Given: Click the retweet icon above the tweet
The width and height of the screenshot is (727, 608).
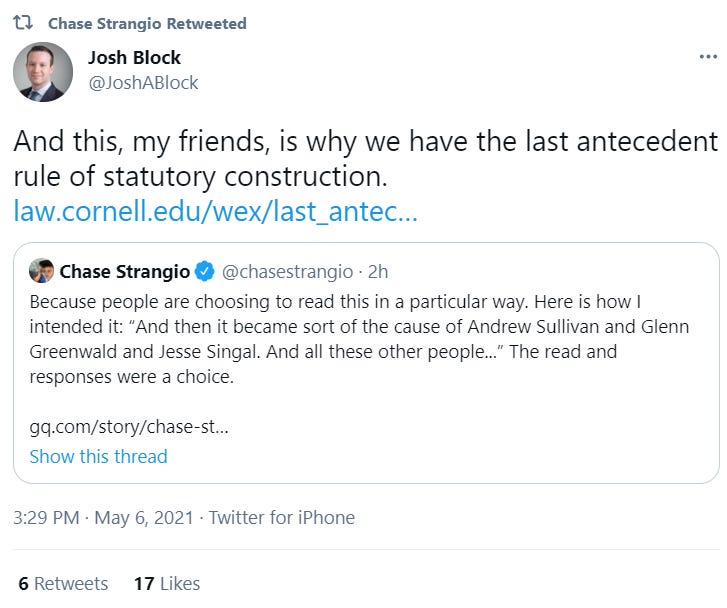Looking at the screenshot, I should point(23,22).
